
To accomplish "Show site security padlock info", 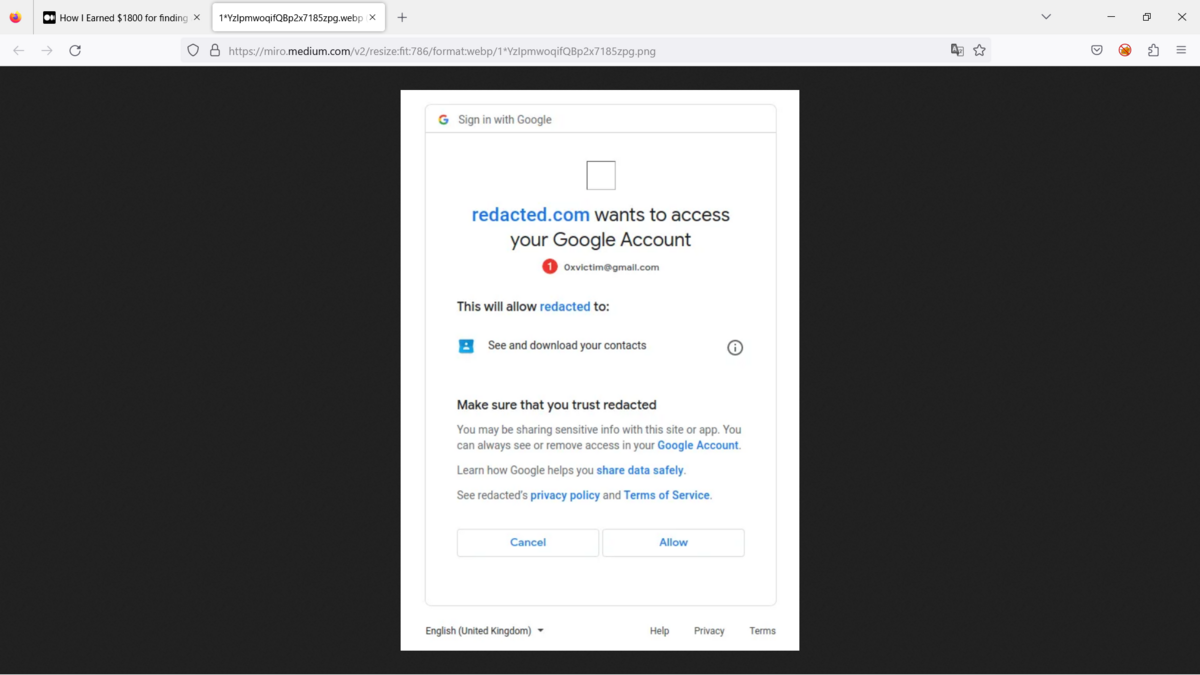I will click(x=214, y=50).
